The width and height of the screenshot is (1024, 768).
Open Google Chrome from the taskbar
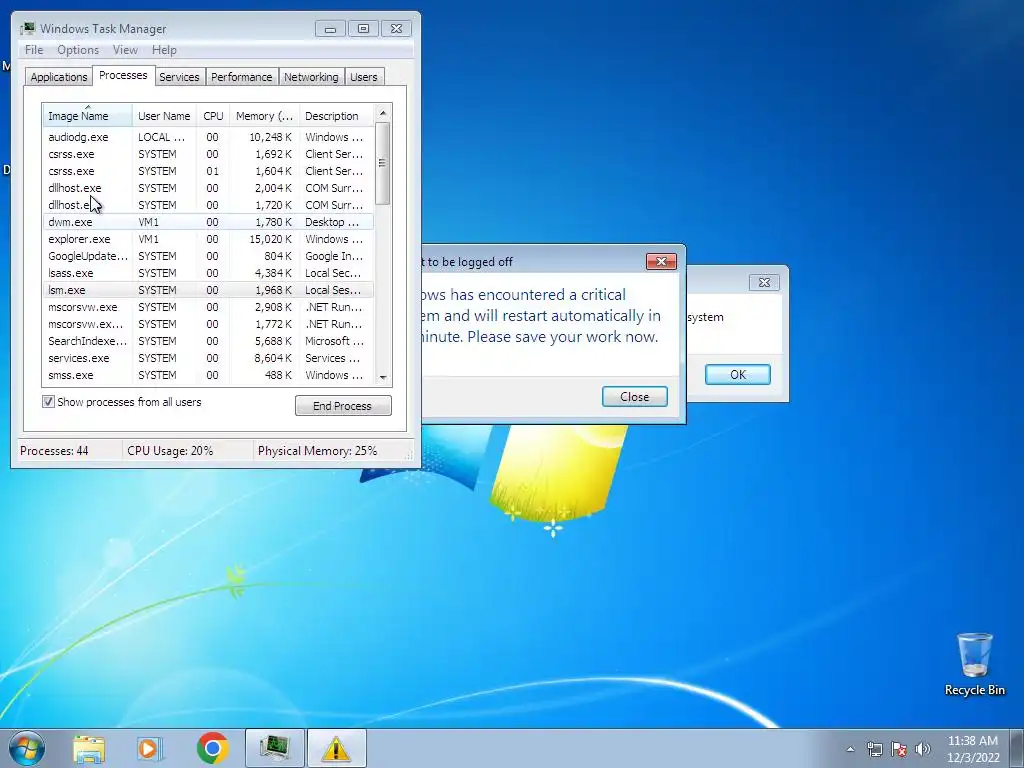coord(212,748)
